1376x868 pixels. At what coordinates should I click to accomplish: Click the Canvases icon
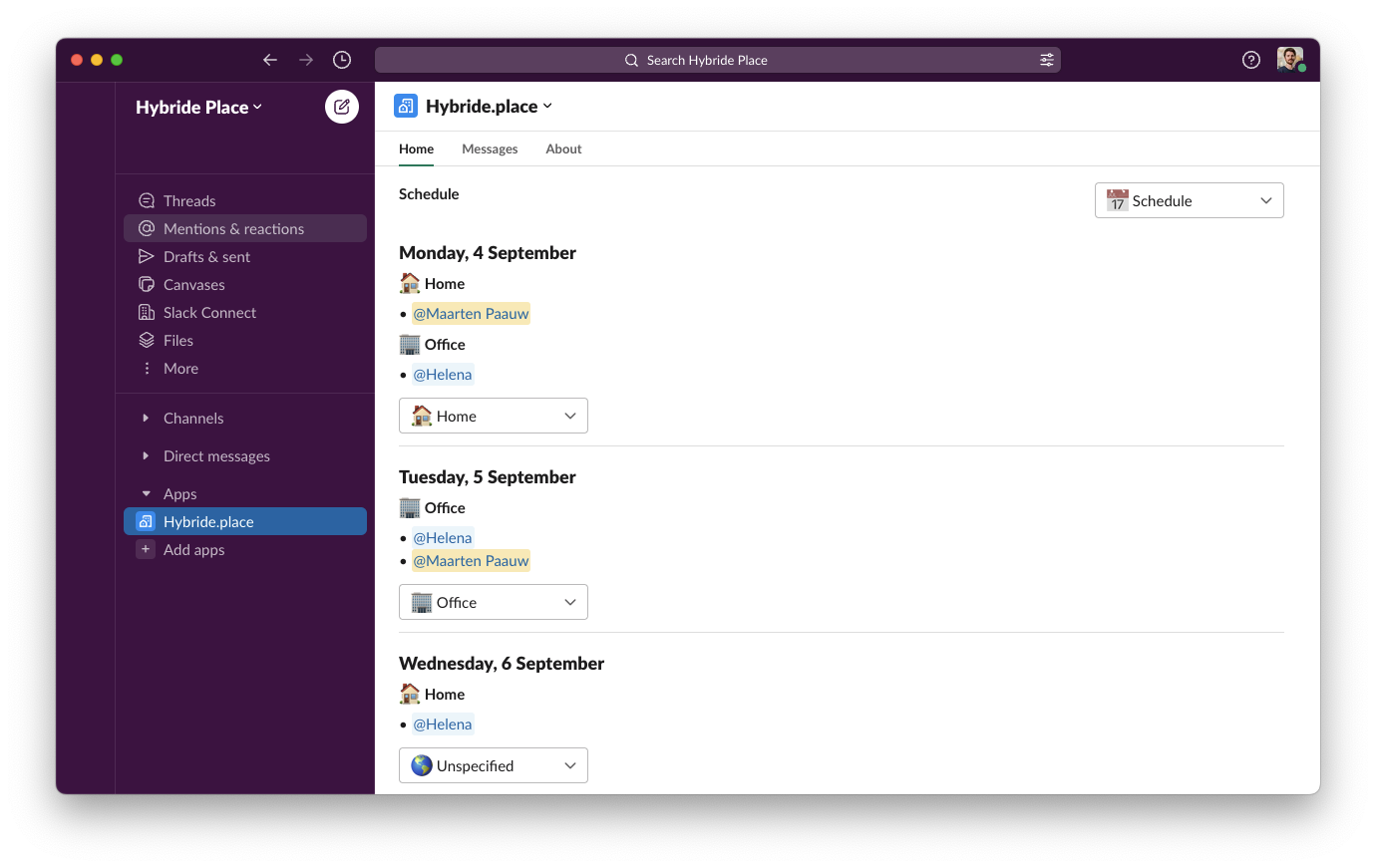click(x=147, y=284)
